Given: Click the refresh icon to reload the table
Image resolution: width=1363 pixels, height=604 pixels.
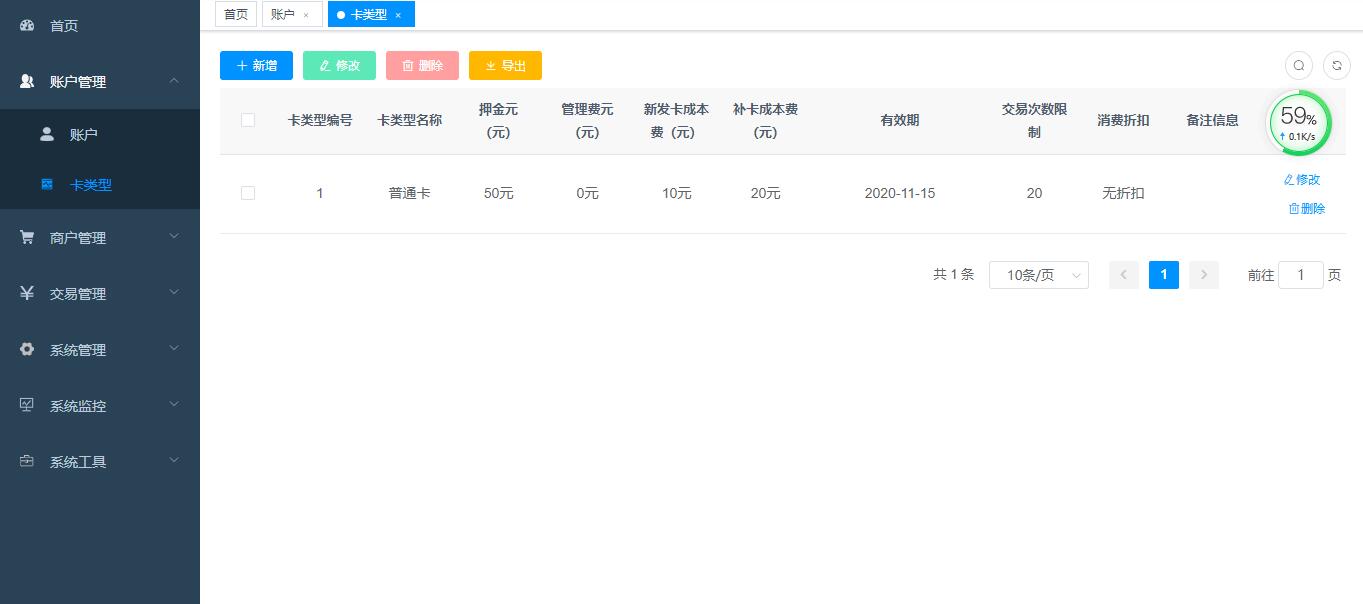Looking at the screenshot, I should point(1337,65).
